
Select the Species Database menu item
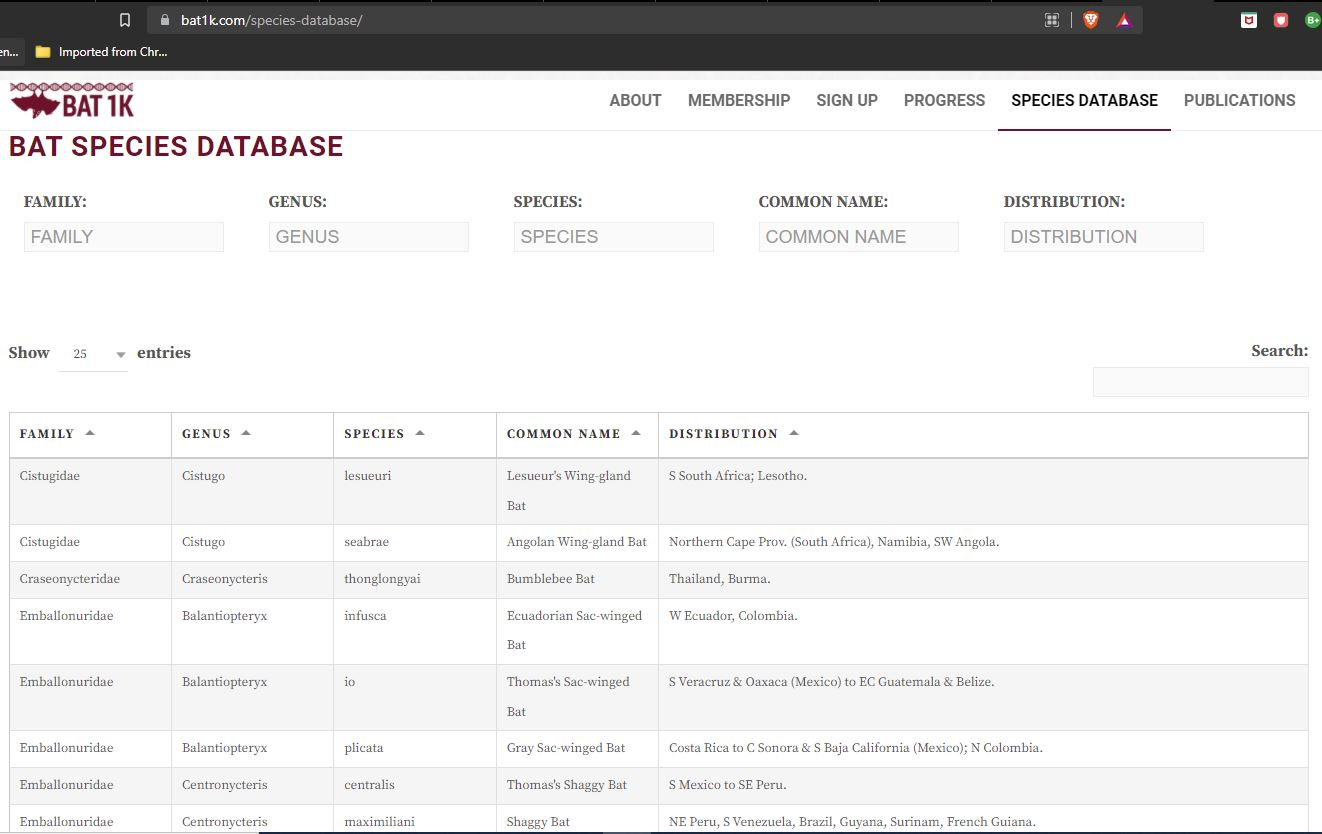point(1084,100)
